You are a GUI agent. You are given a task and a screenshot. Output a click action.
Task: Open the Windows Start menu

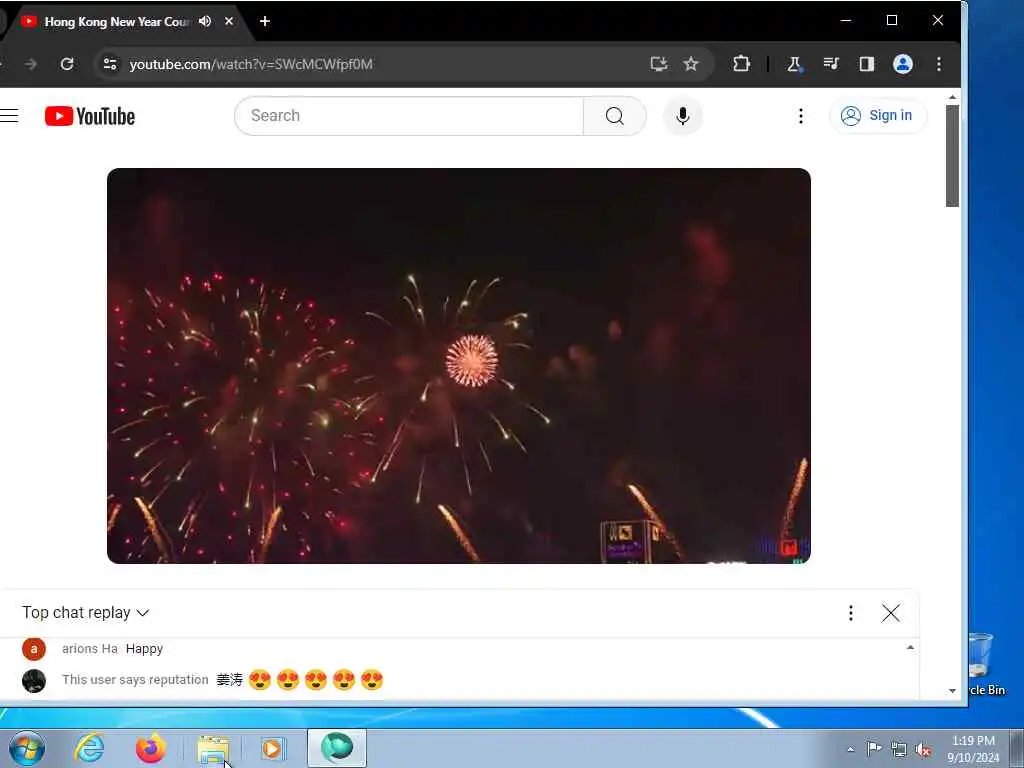pyautogui.click(x=27, y=748)
